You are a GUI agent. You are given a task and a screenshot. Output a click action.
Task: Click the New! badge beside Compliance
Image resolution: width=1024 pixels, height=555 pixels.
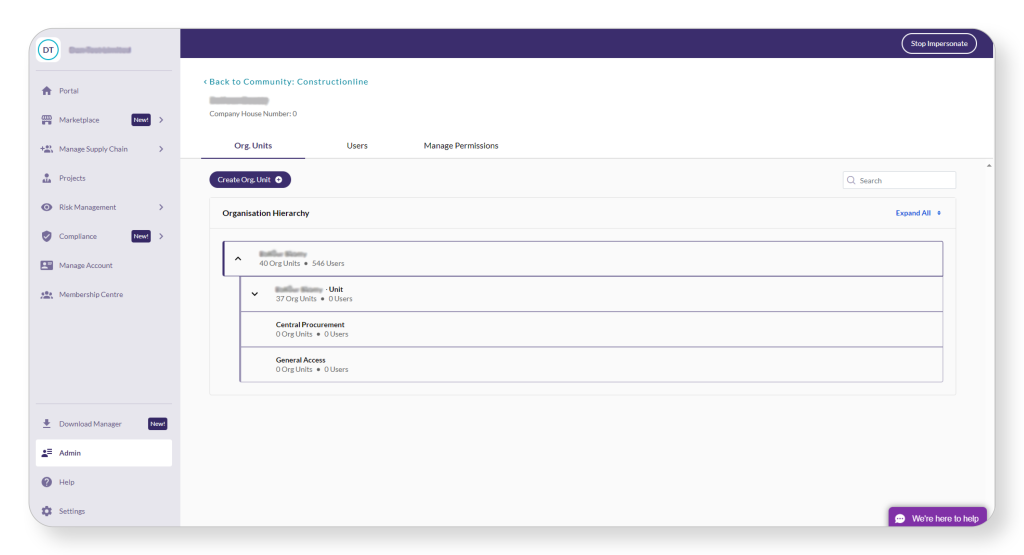pyautogui.click(x=141, y=236)
